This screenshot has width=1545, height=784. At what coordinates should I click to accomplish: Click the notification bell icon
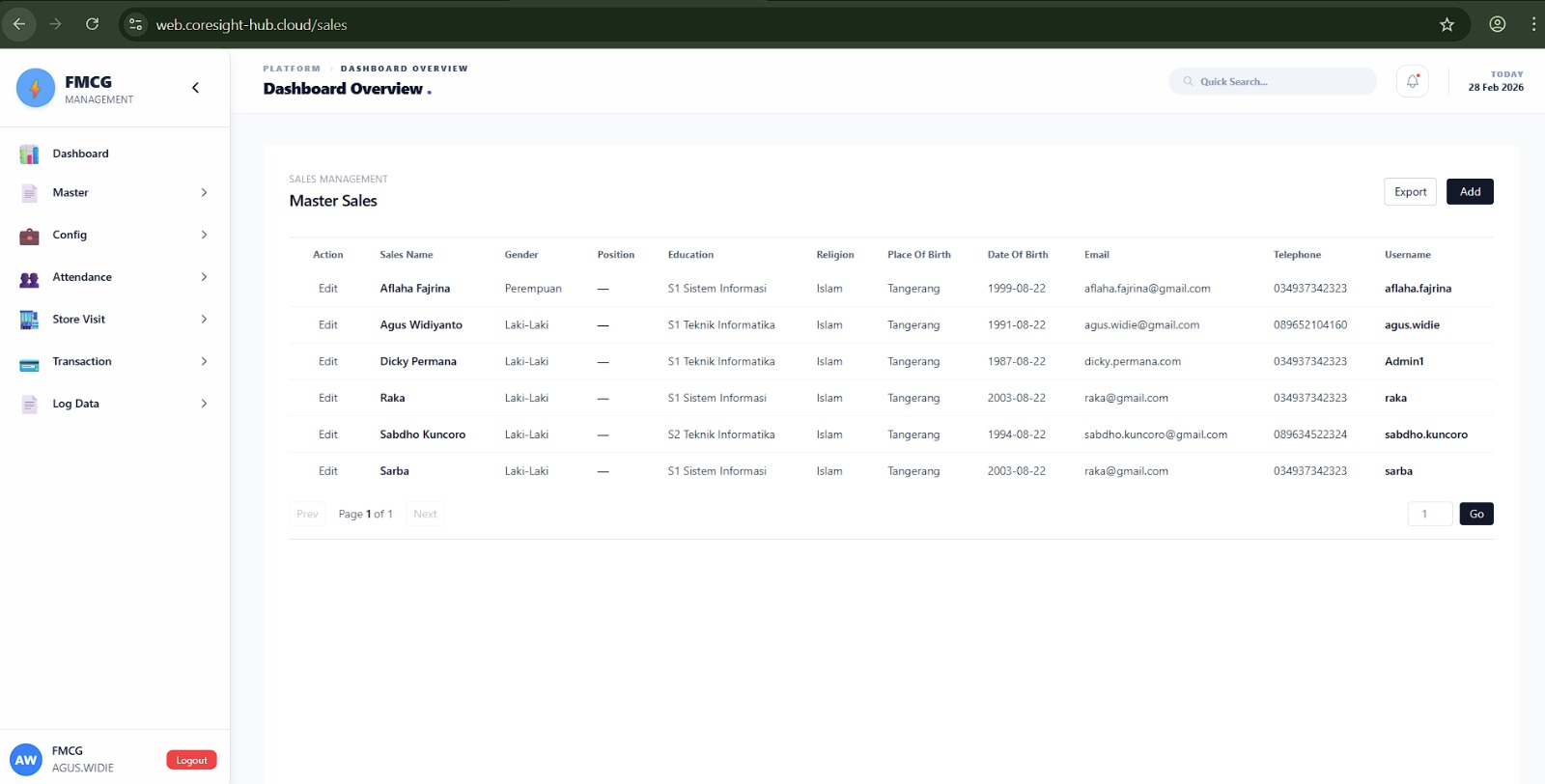coord(1412,82)
